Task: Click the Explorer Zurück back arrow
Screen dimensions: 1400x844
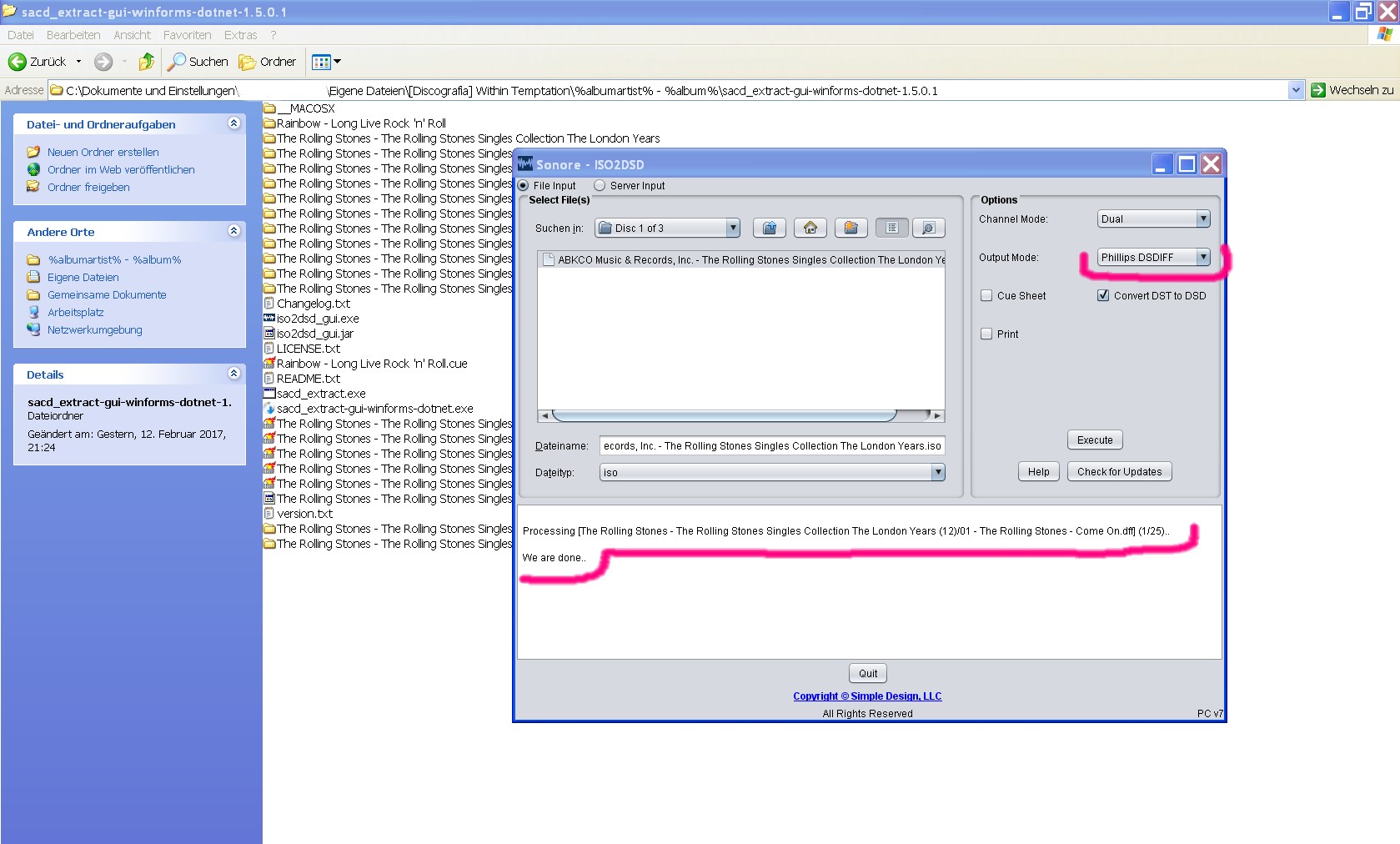Action: tap(18, 62)
